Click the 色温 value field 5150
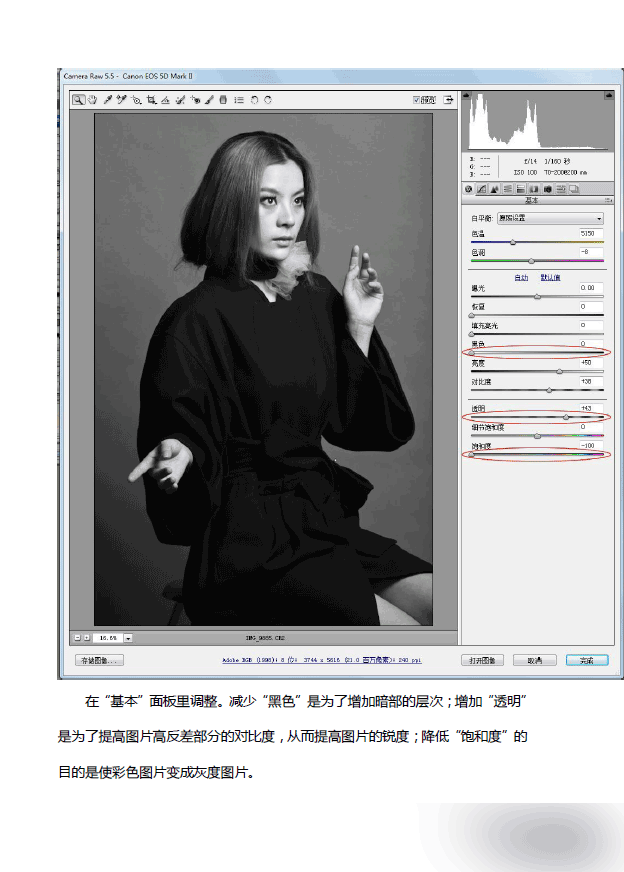 coord(591,234)
